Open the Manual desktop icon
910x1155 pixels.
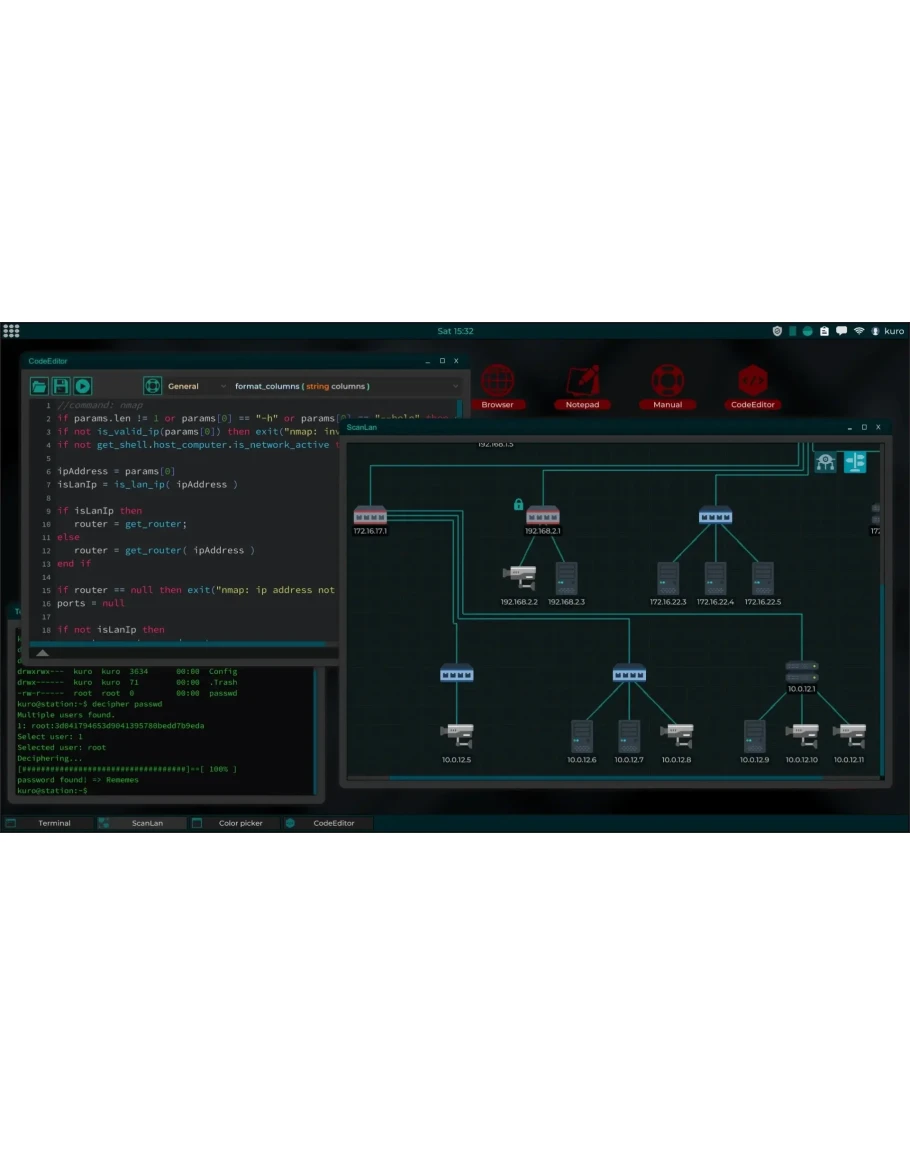[667, 385]
